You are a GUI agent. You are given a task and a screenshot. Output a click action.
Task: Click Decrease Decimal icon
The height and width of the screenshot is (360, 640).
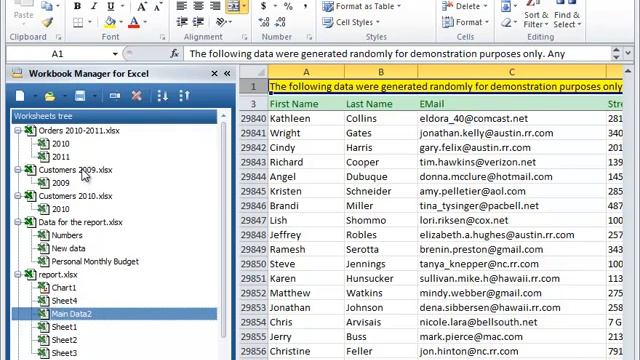(280, 22)
